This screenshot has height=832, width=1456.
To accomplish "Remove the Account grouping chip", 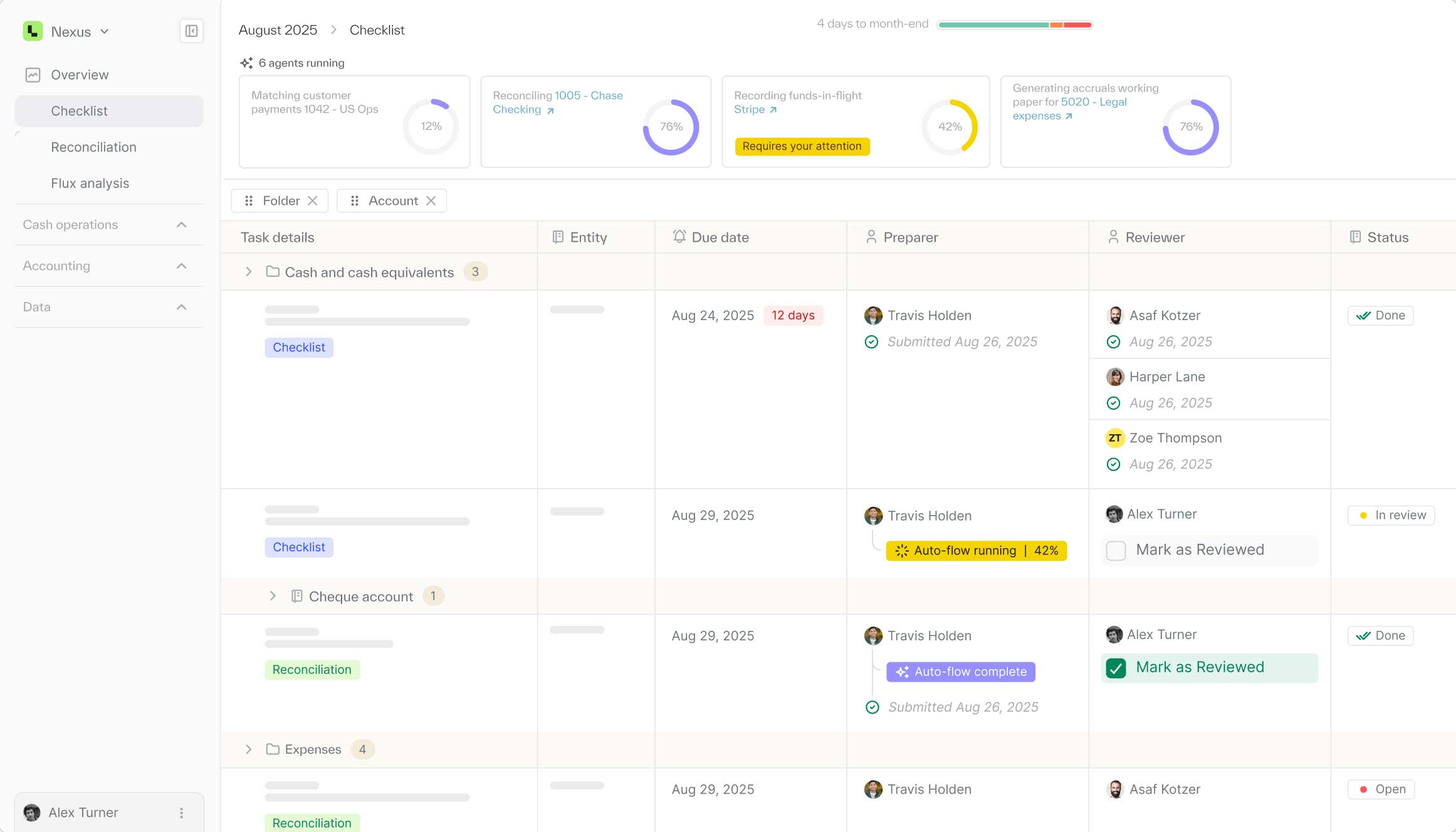I will tap(431, 200).
